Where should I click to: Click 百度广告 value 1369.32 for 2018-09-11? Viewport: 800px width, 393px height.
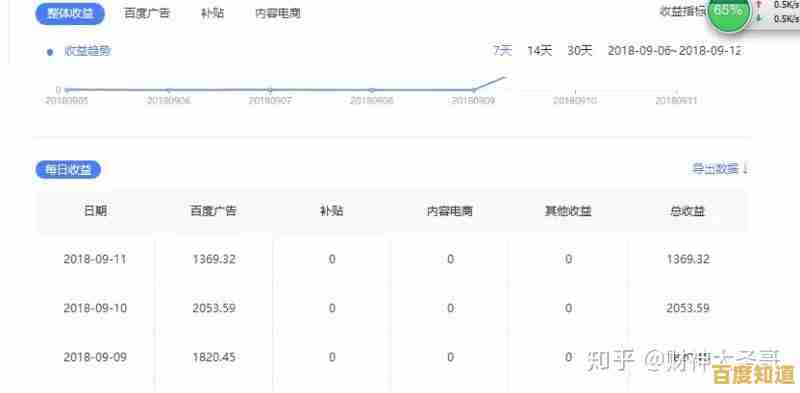(x=214, y=259)
